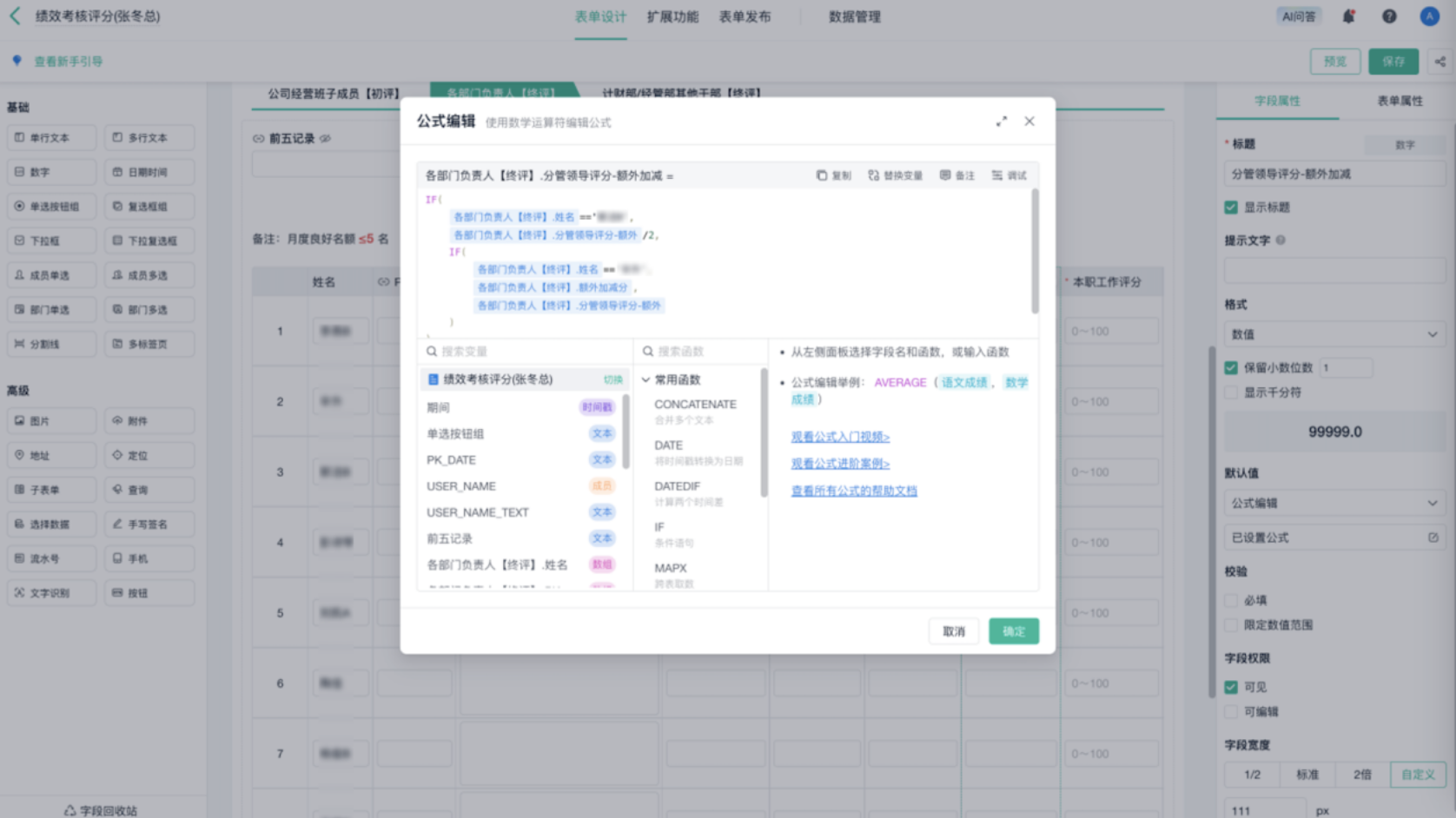Open the 默认值 dropdown showing 公式编辑
The height and width of the screenshot is (818, 1456).
[x=1334, y=503]
